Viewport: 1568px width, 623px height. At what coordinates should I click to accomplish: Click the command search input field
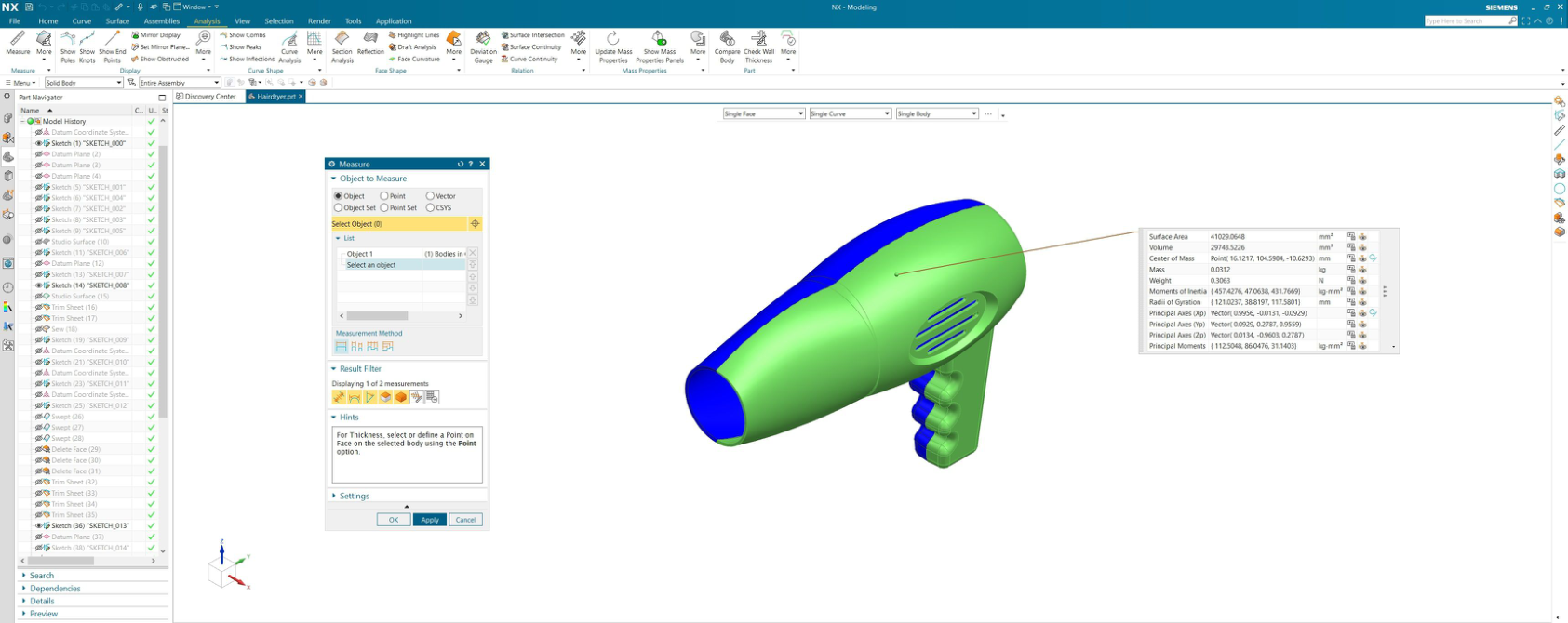tap(1466, 20)
